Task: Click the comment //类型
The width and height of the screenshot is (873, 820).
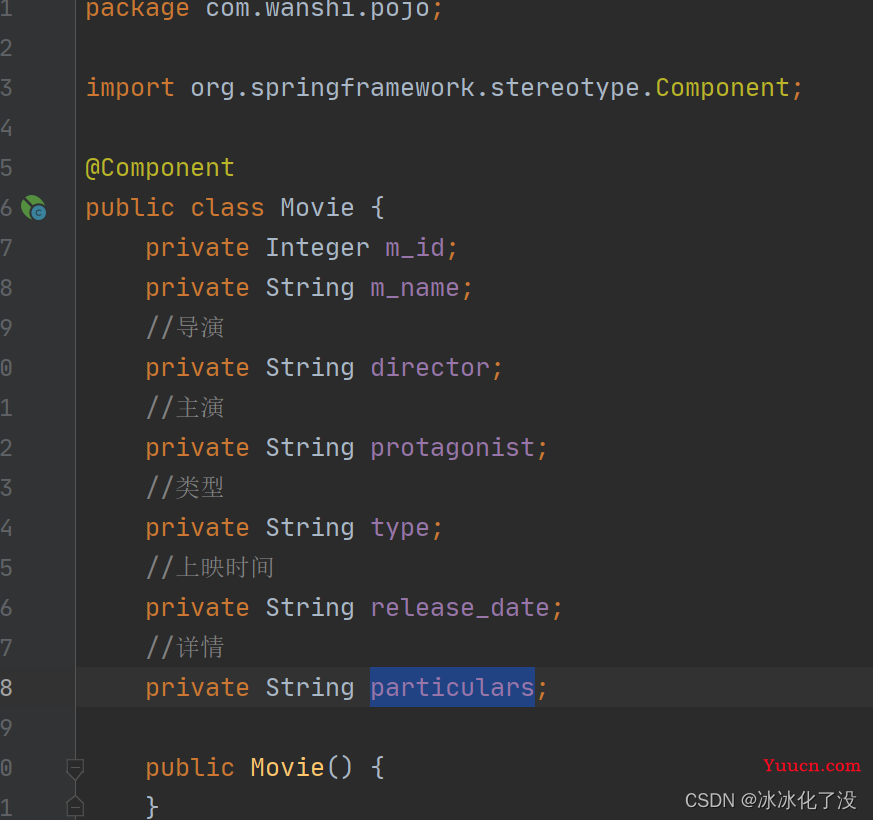Action: 185,488
